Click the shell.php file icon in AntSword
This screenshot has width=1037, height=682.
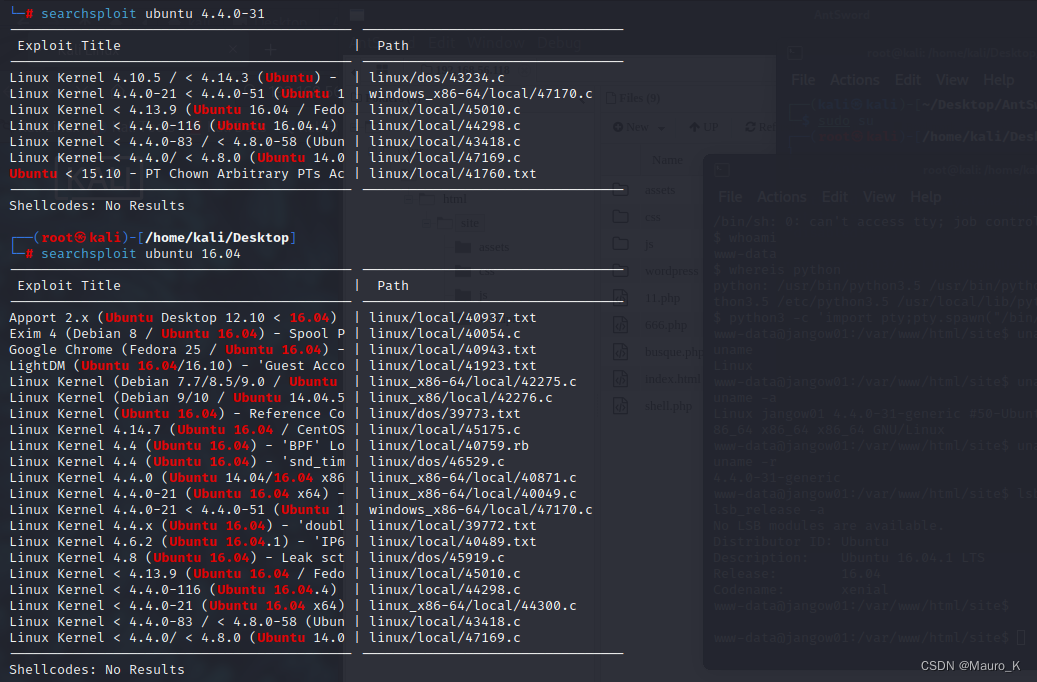click(620, 405)
